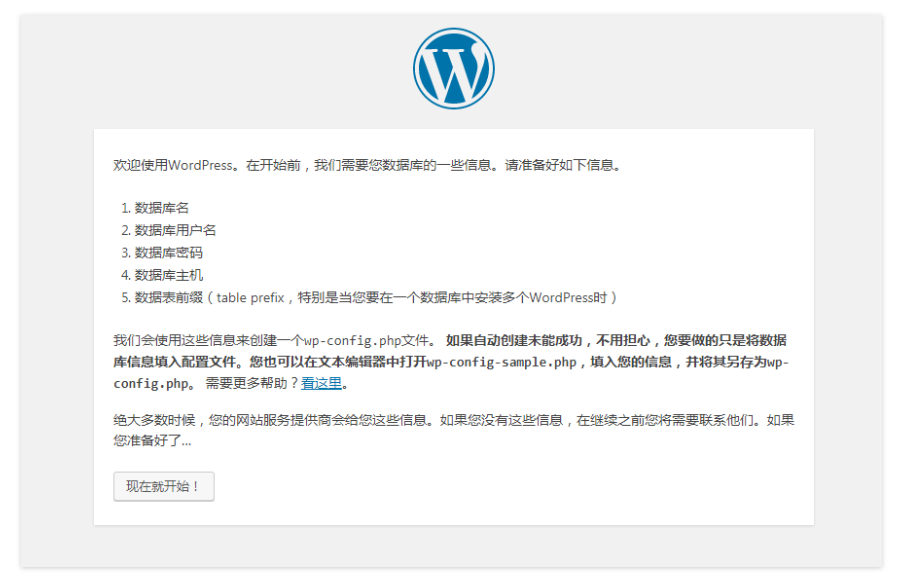
Task: Click the WordPress logo at the top
Action: coord(453,68)
